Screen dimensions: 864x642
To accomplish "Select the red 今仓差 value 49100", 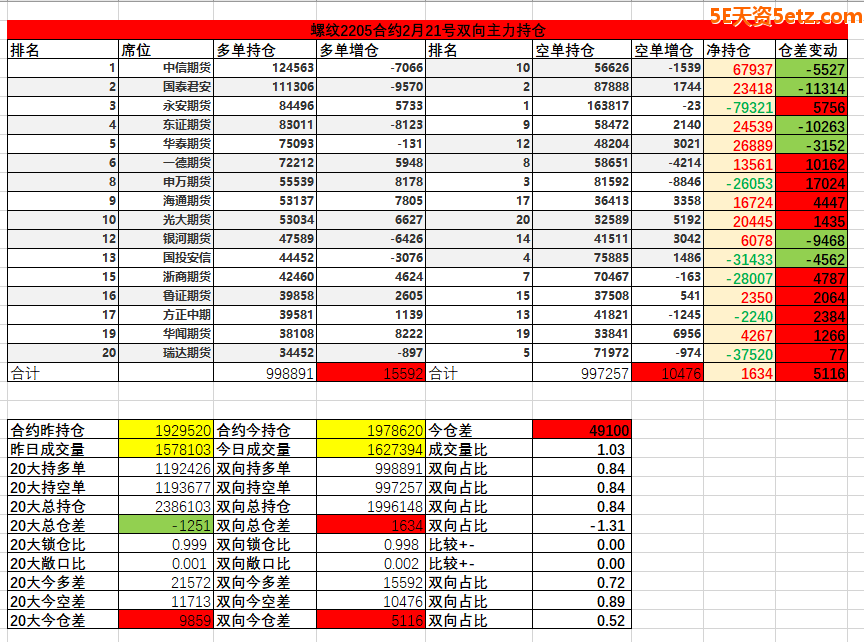I will coord(582,430).
